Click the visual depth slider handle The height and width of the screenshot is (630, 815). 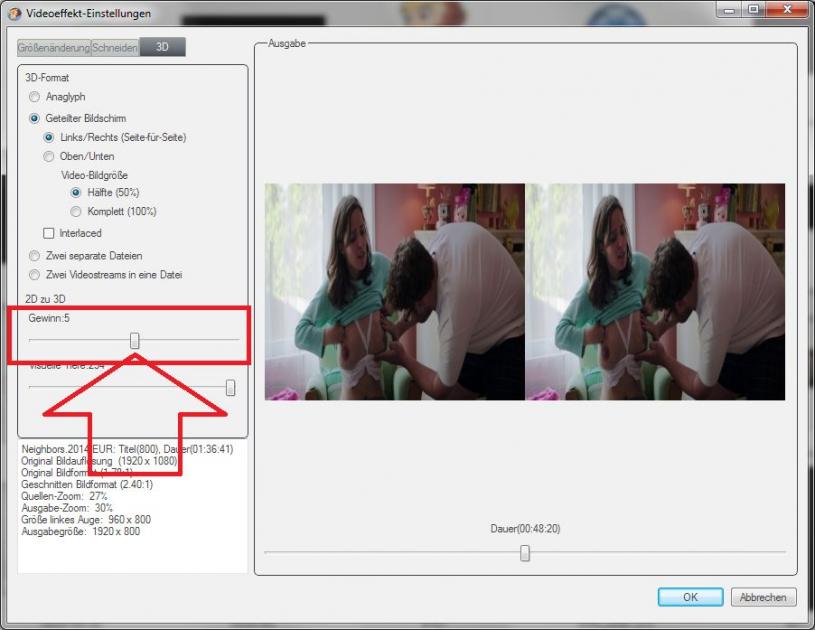point(230,388)
